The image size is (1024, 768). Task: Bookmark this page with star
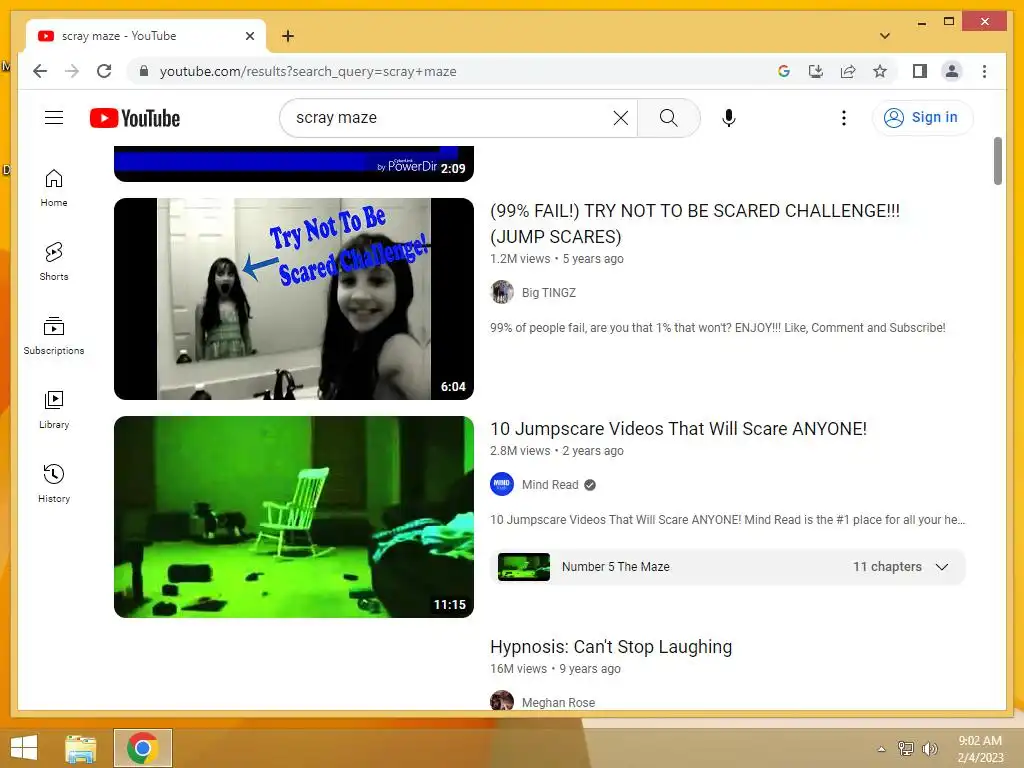coord(880,71)
